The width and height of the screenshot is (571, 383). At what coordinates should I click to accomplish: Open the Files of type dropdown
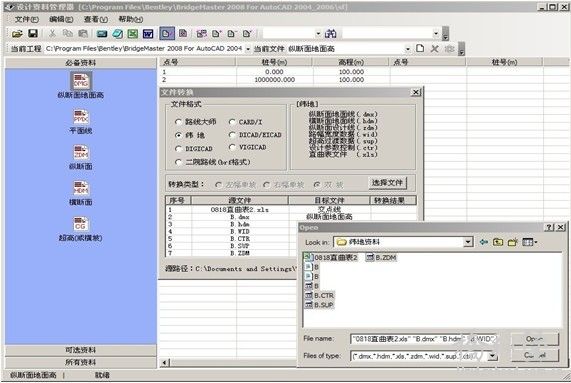pyautogui.click(x=492, y=356)
